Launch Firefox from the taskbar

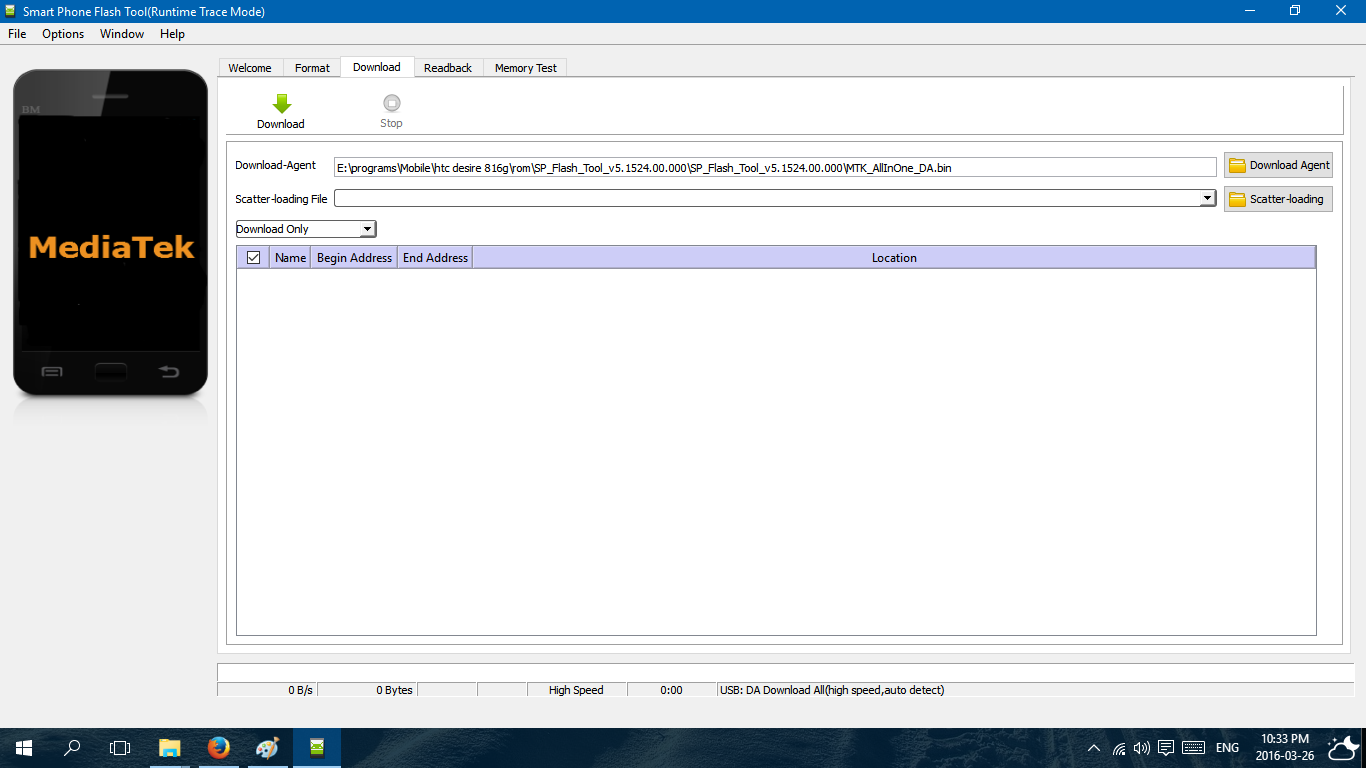click(218, 748)
